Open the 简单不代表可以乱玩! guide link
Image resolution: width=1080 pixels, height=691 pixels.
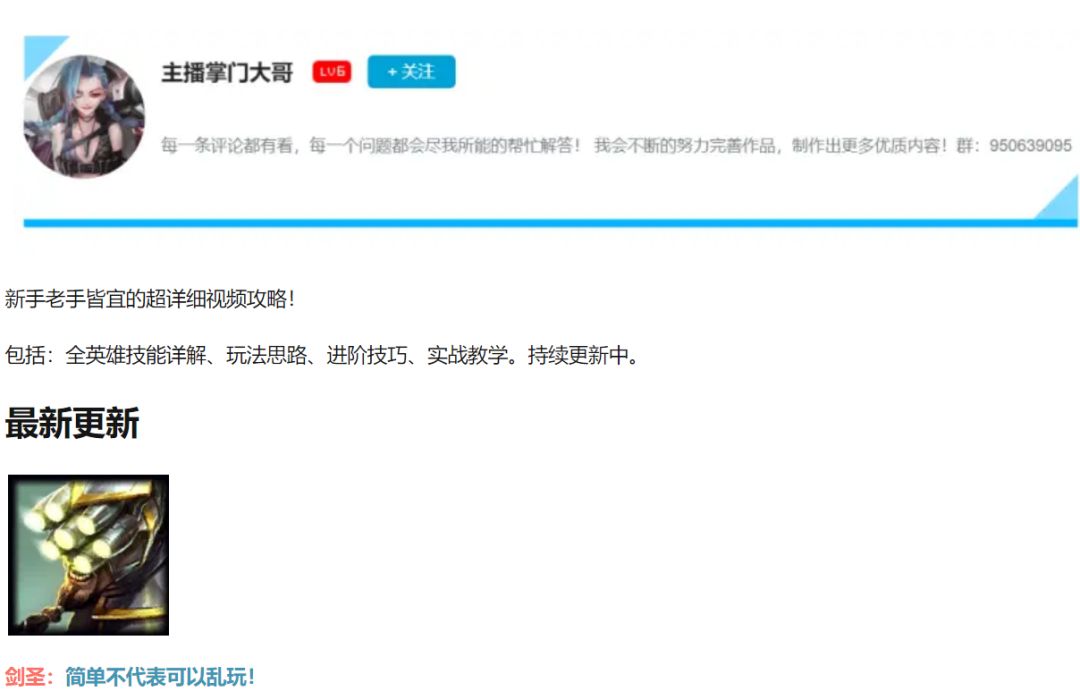click(x=160, y=677)
